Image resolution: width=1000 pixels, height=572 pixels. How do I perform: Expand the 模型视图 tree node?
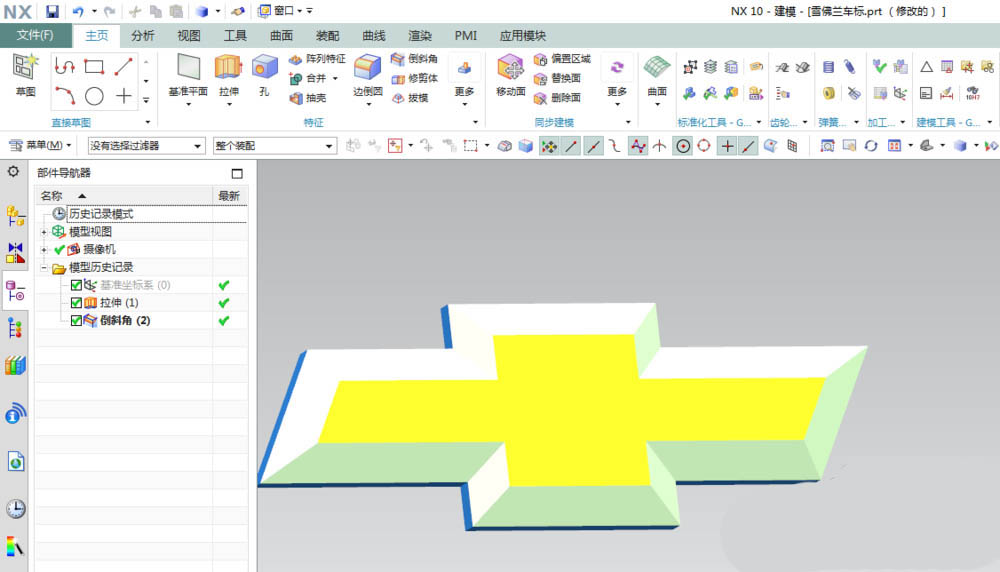[x=44, y=232]
